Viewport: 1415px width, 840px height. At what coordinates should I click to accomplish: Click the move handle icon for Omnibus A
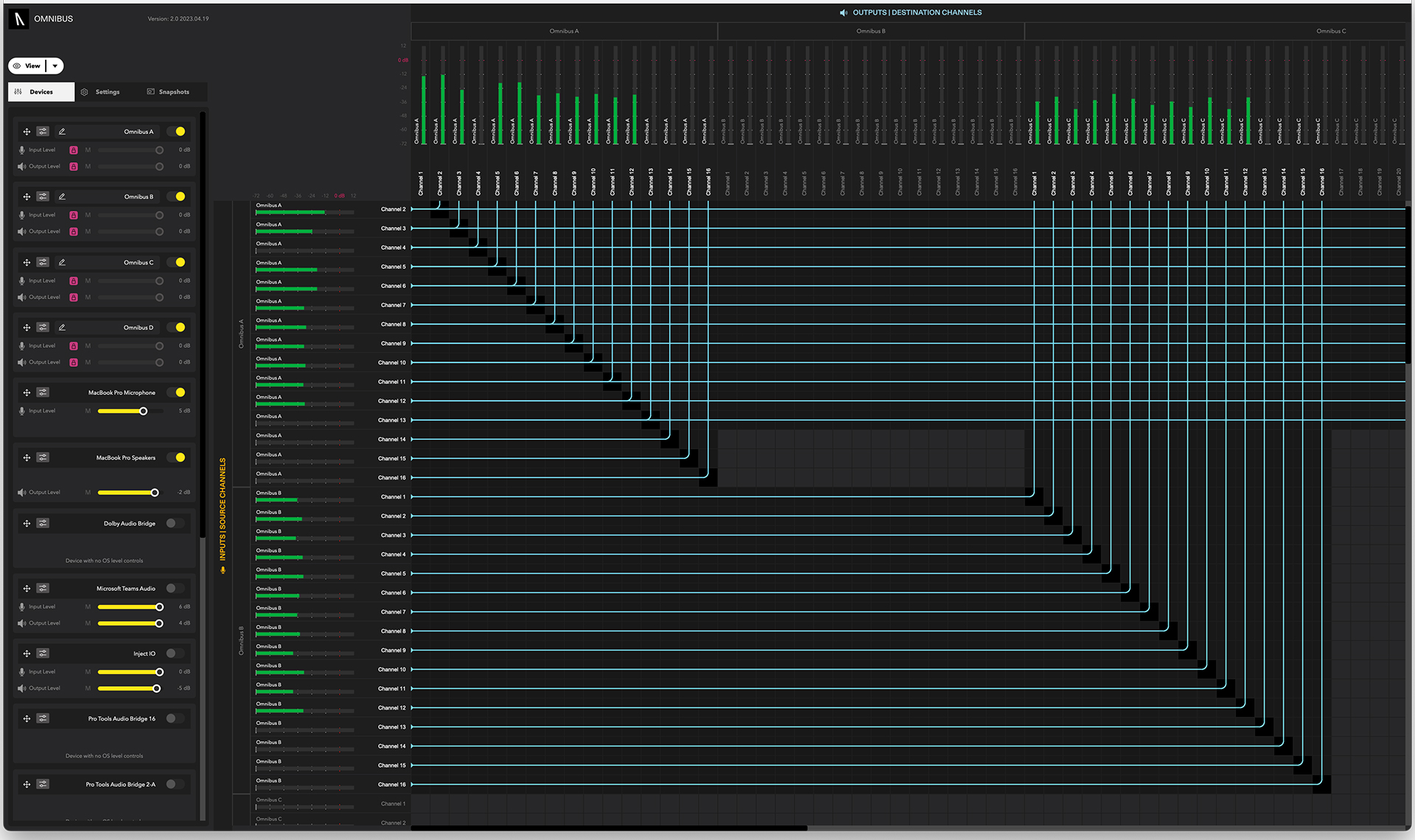[27, 132]
